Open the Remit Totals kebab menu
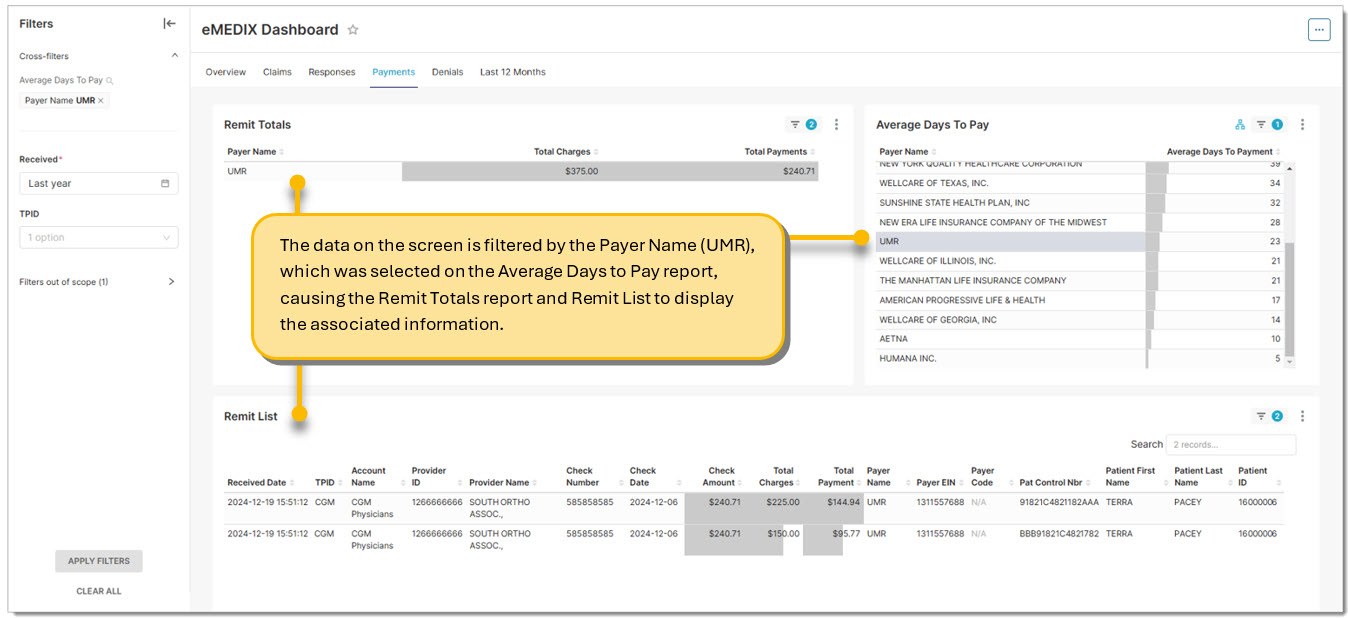This screenshot has width=1348, height=618. [x=837, y=125]
